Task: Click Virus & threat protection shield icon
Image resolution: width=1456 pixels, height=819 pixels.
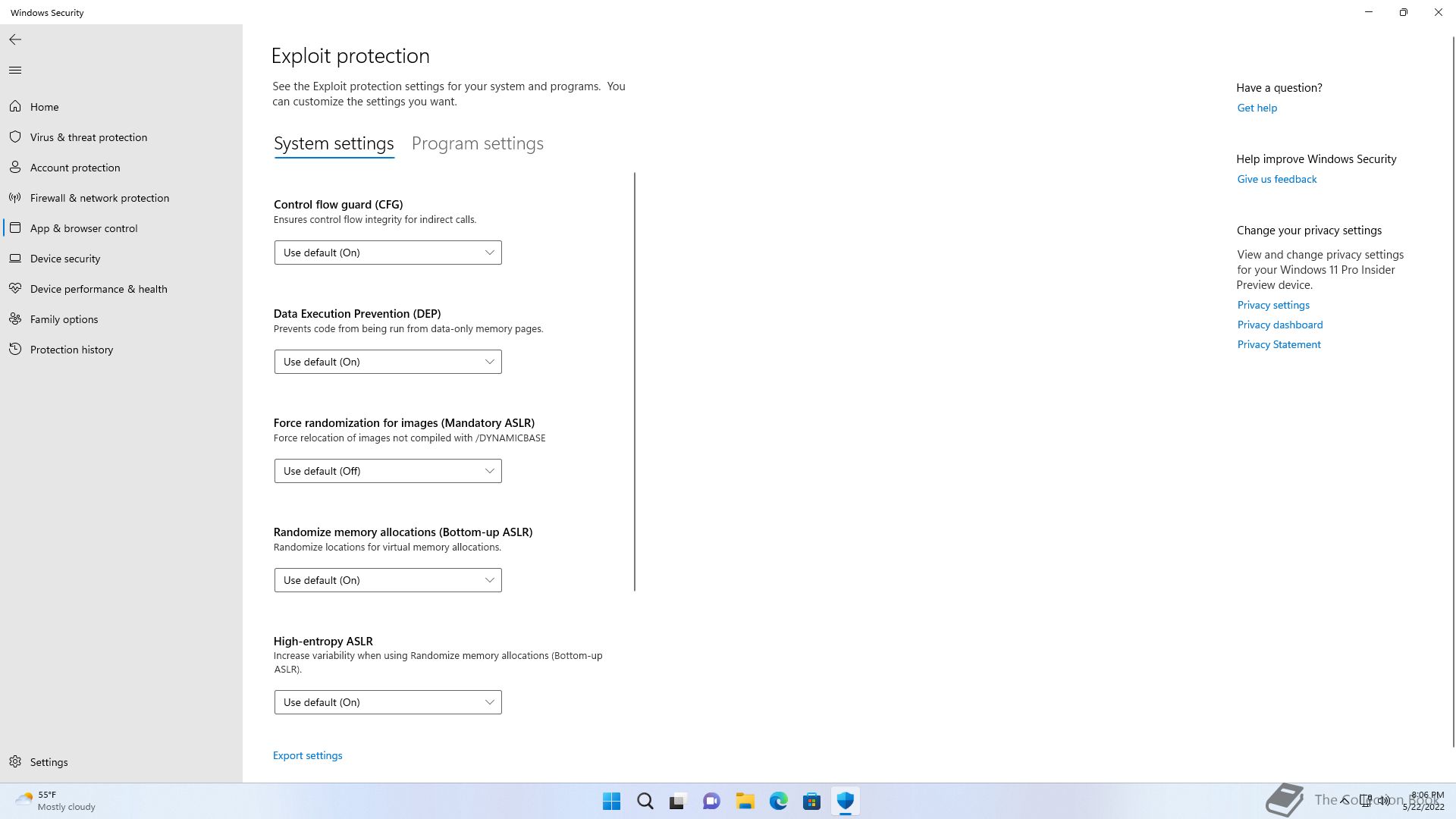Action: [15, 137]
